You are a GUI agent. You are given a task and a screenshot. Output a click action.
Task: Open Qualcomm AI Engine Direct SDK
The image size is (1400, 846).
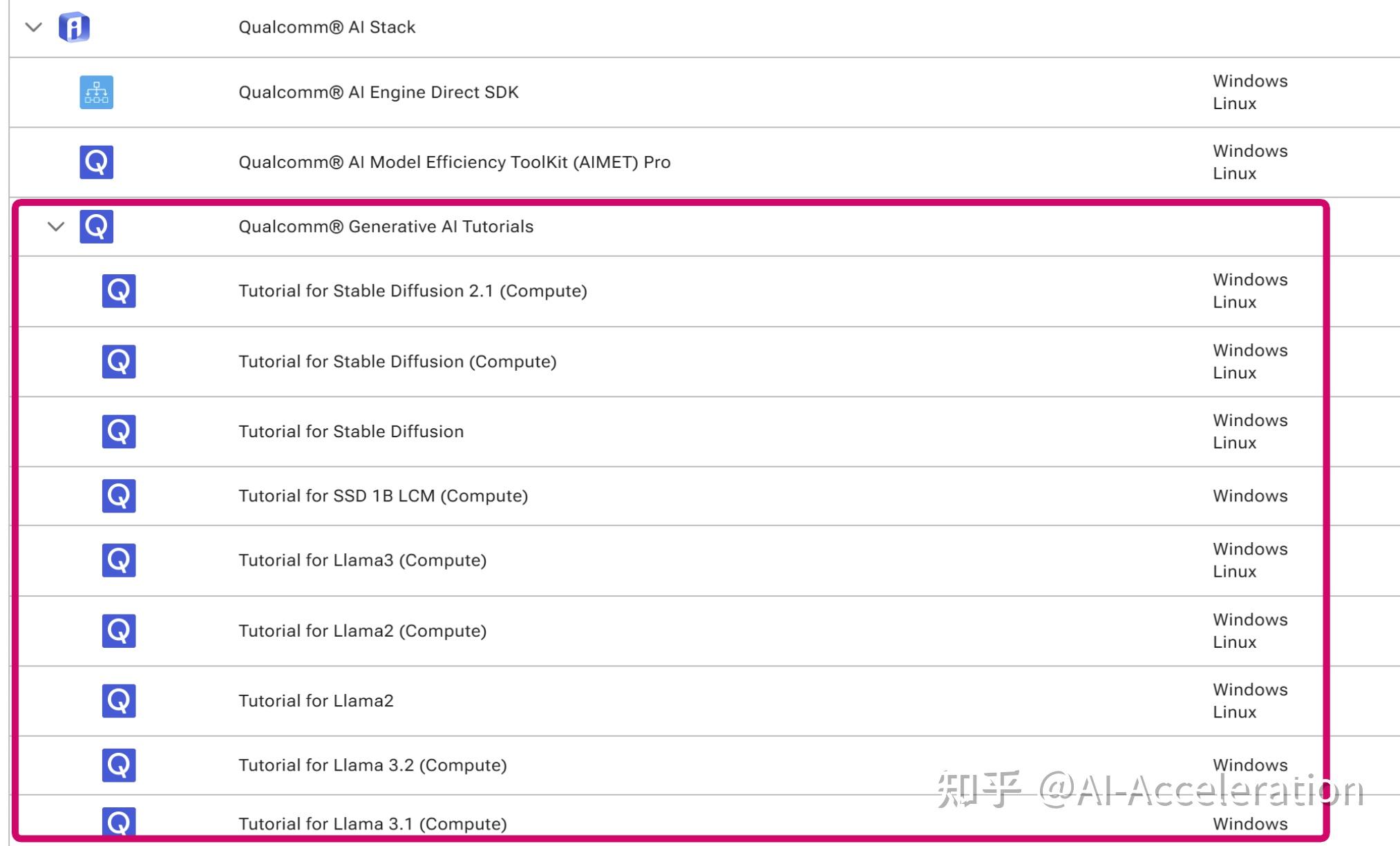tap(378, 93)
